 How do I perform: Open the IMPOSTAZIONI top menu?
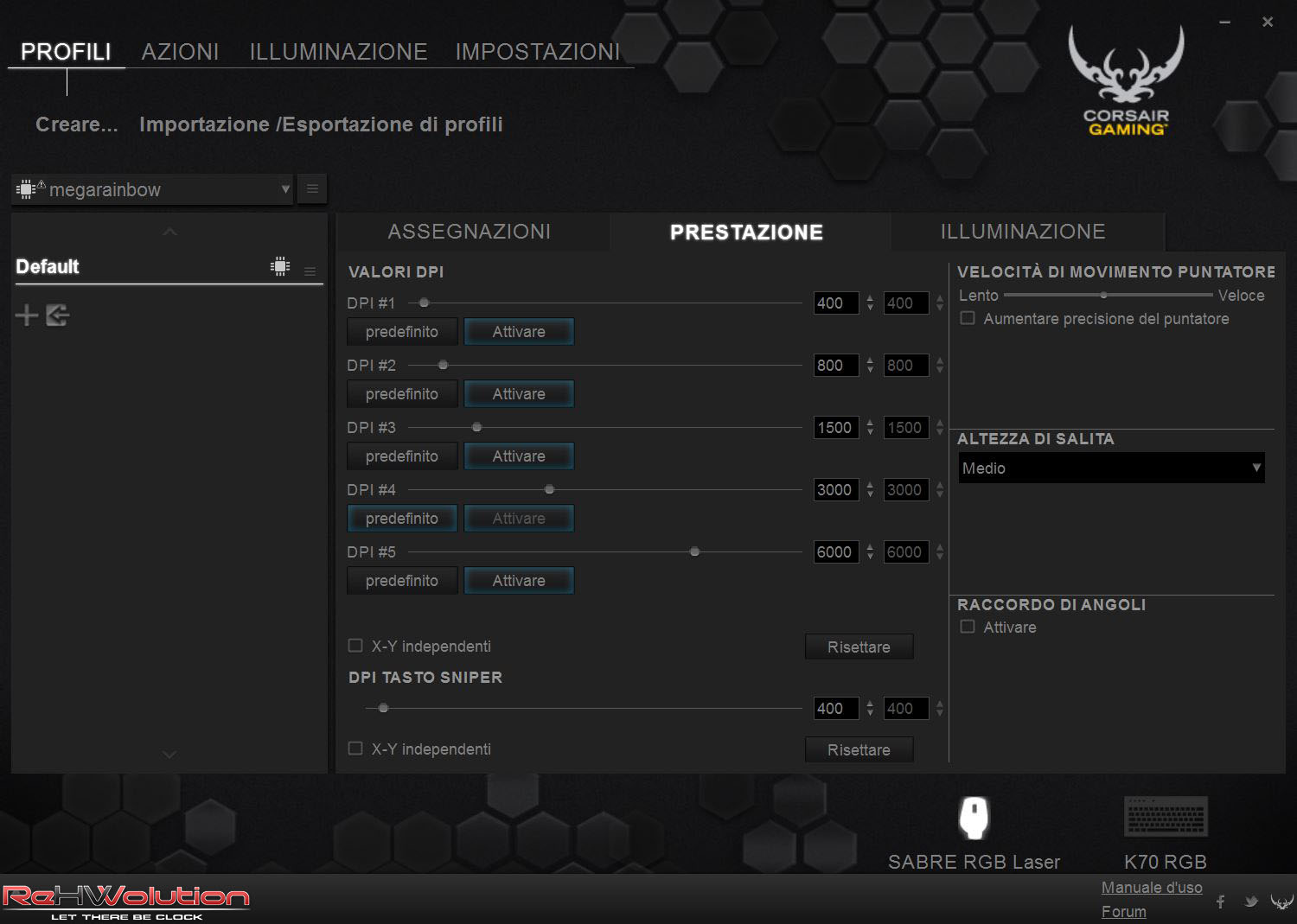[x=537, y=52]
